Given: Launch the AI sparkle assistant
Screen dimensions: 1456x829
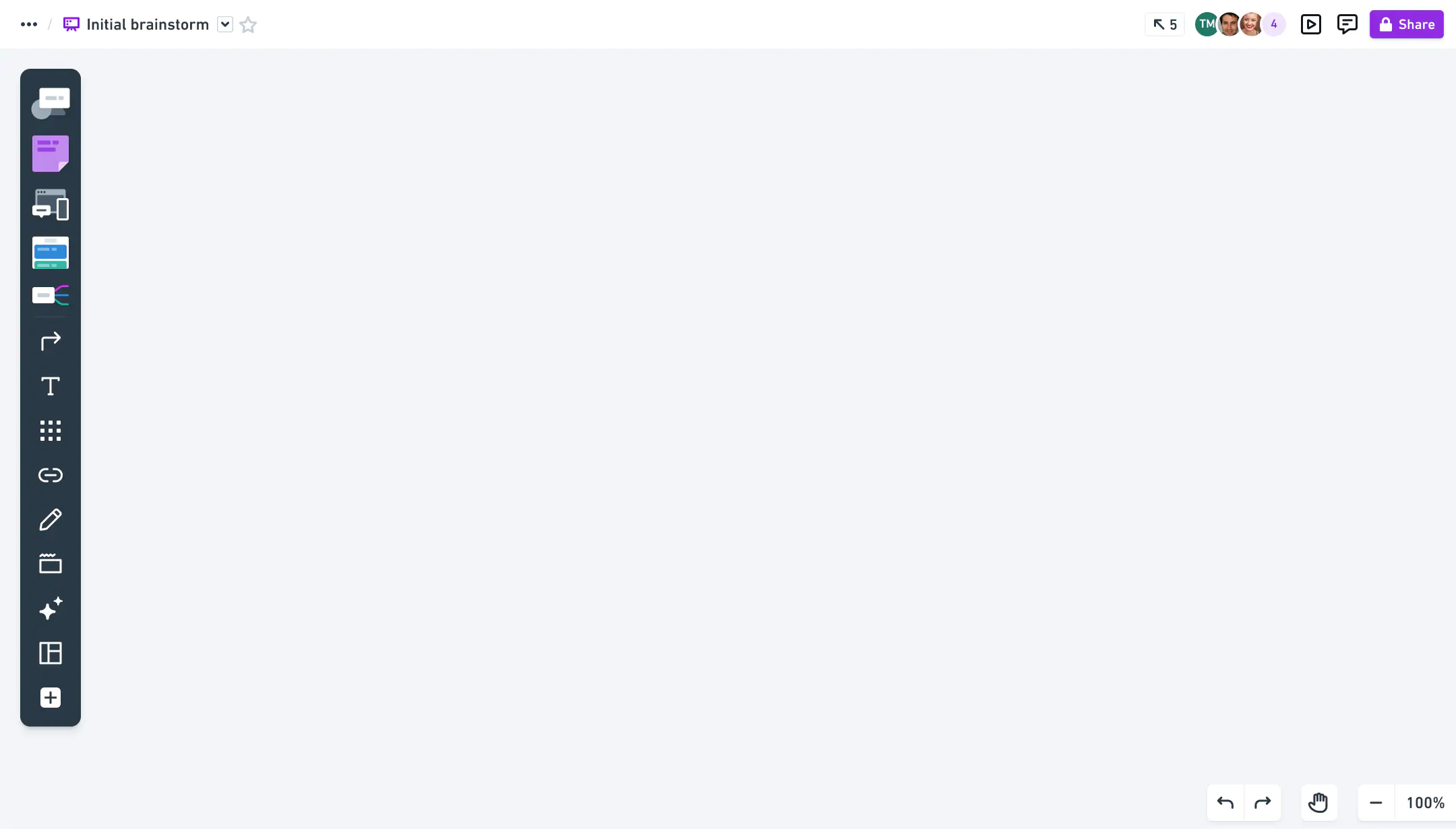Looking at the screenshot, I should (x=51, y=608).
